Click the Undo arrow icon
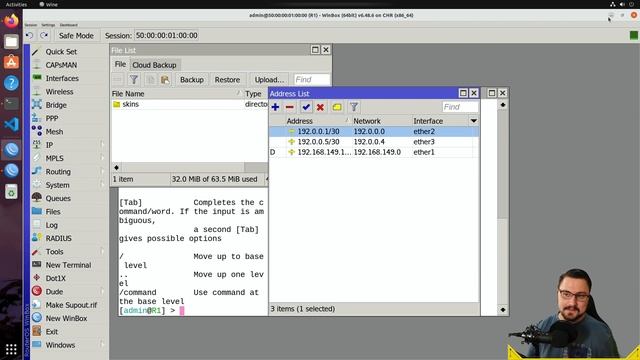This screenshot has width=640, height=360. [x=29, y=36]
